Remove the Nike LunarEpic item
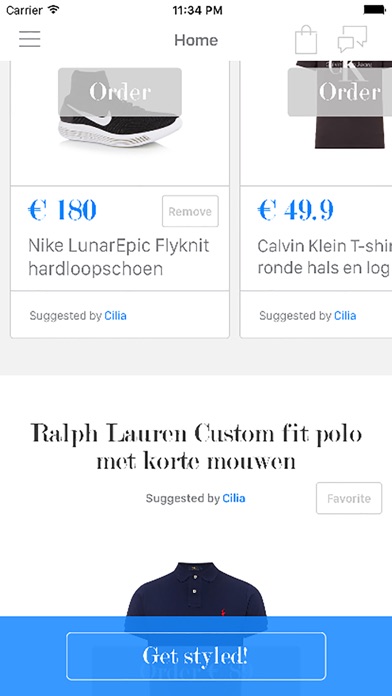The width and height of the screenshot is (392, 696). pyautogui.click(x=190, y=211)
